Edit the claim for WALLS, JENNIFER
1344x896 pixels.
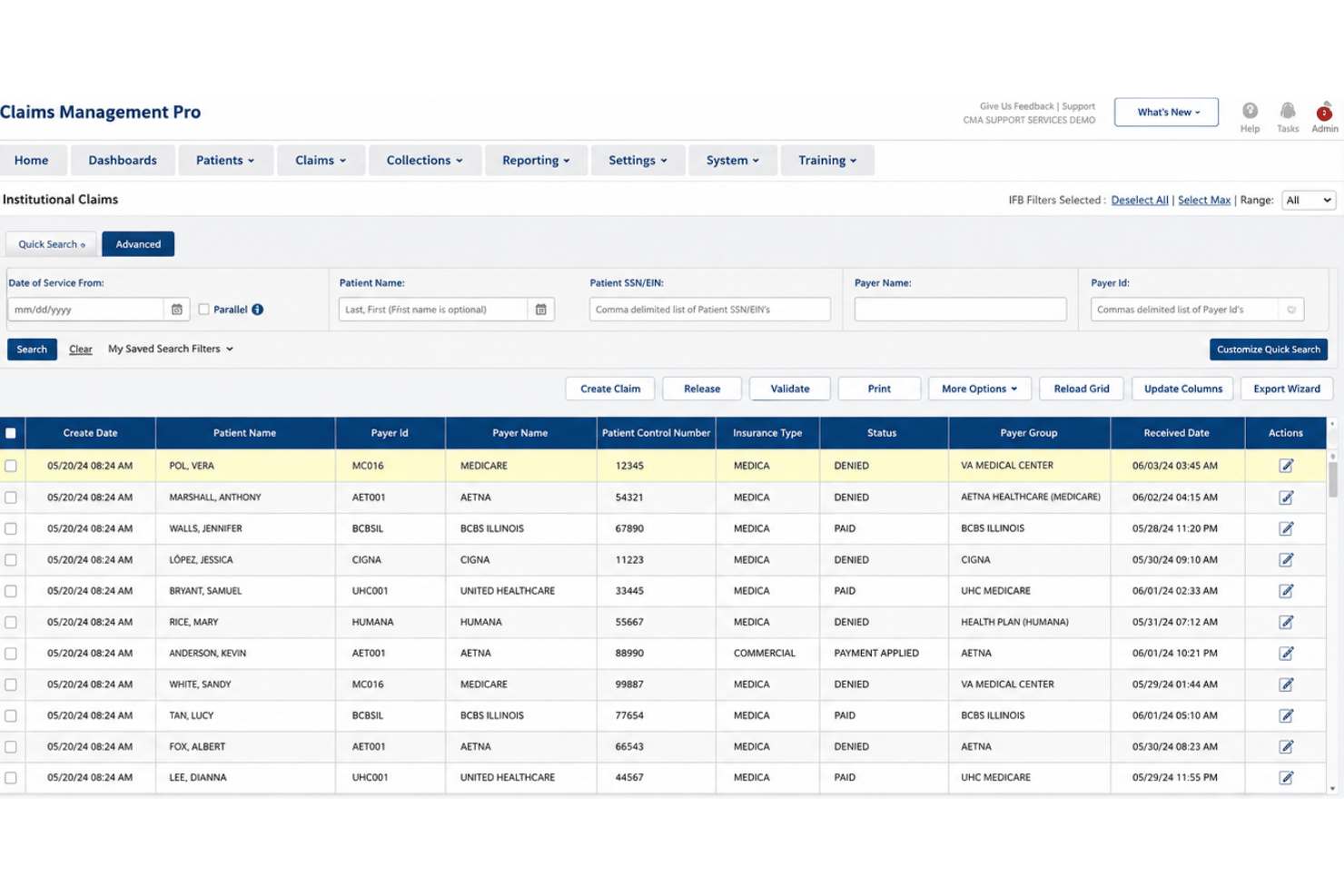click(1286, 528)
